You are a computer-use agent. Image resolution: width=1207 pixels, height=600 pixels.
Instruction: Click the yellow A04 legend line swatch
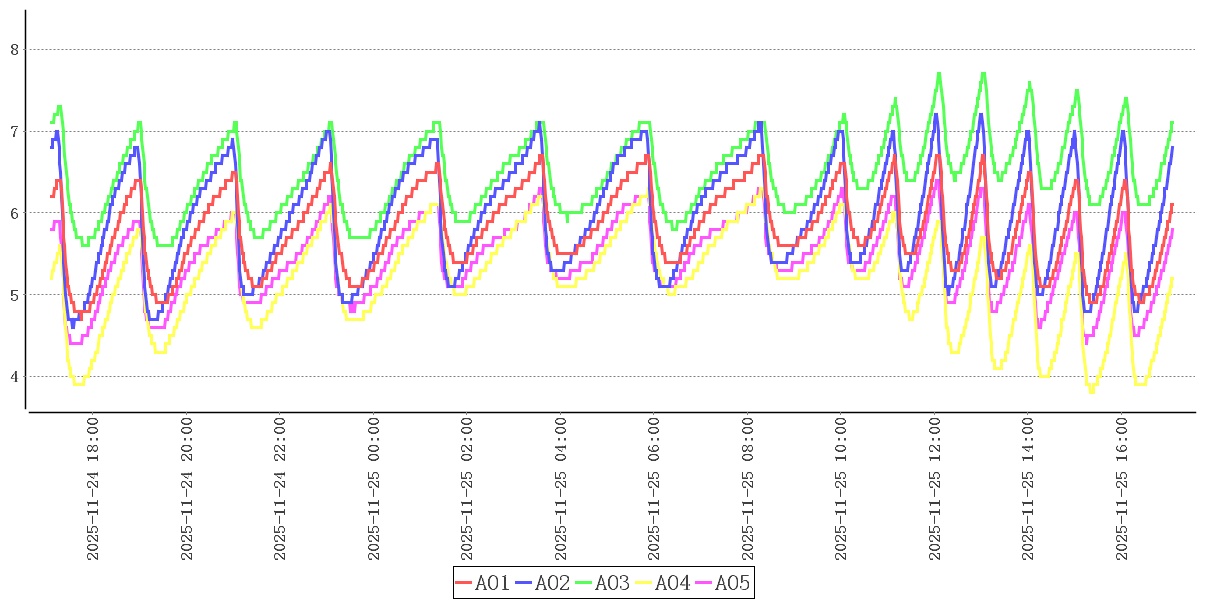click(x=644, y=583)
